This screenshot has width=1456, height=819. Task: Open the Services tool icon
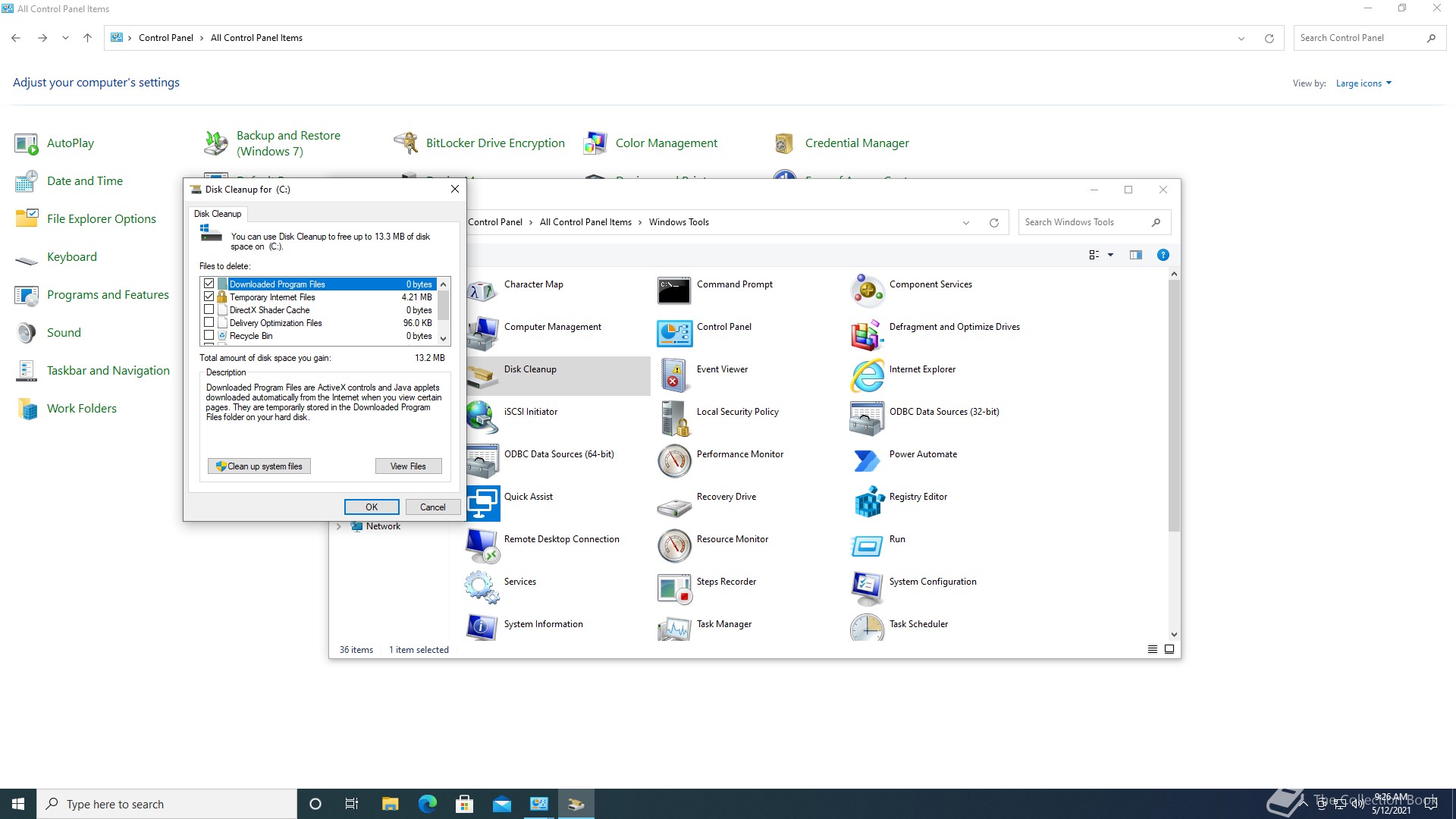482,587
